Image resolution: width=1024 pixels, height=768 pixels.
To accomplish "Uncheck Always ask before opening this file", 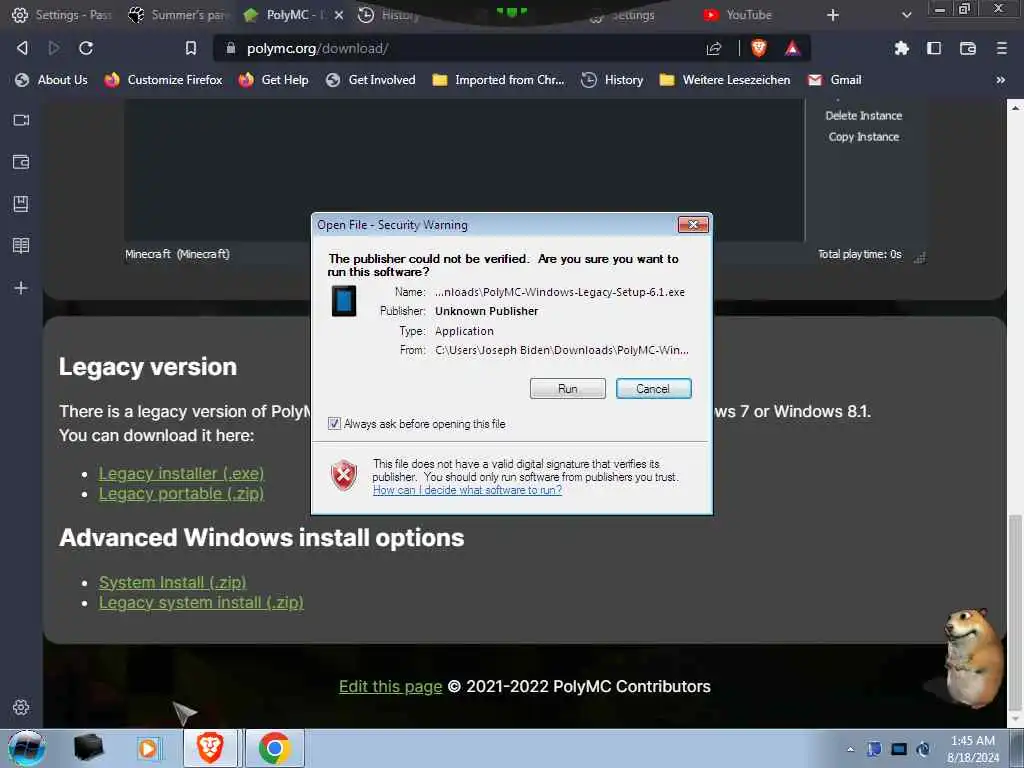I will click(334, 424).
